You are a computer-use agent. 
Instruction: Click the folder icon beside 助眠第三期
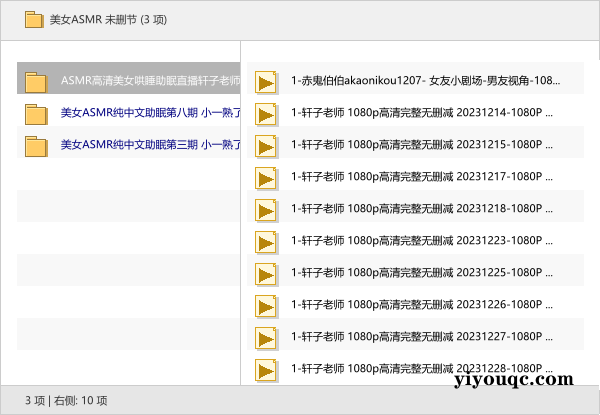37,146
